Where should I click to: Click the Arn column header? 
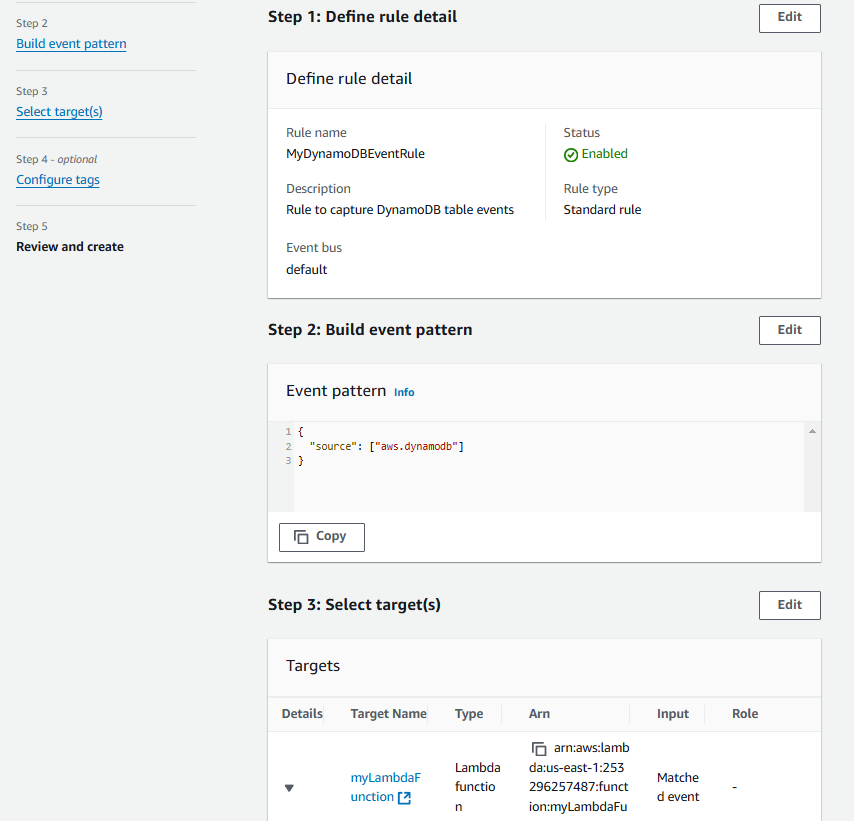click(x=539, y=714)
